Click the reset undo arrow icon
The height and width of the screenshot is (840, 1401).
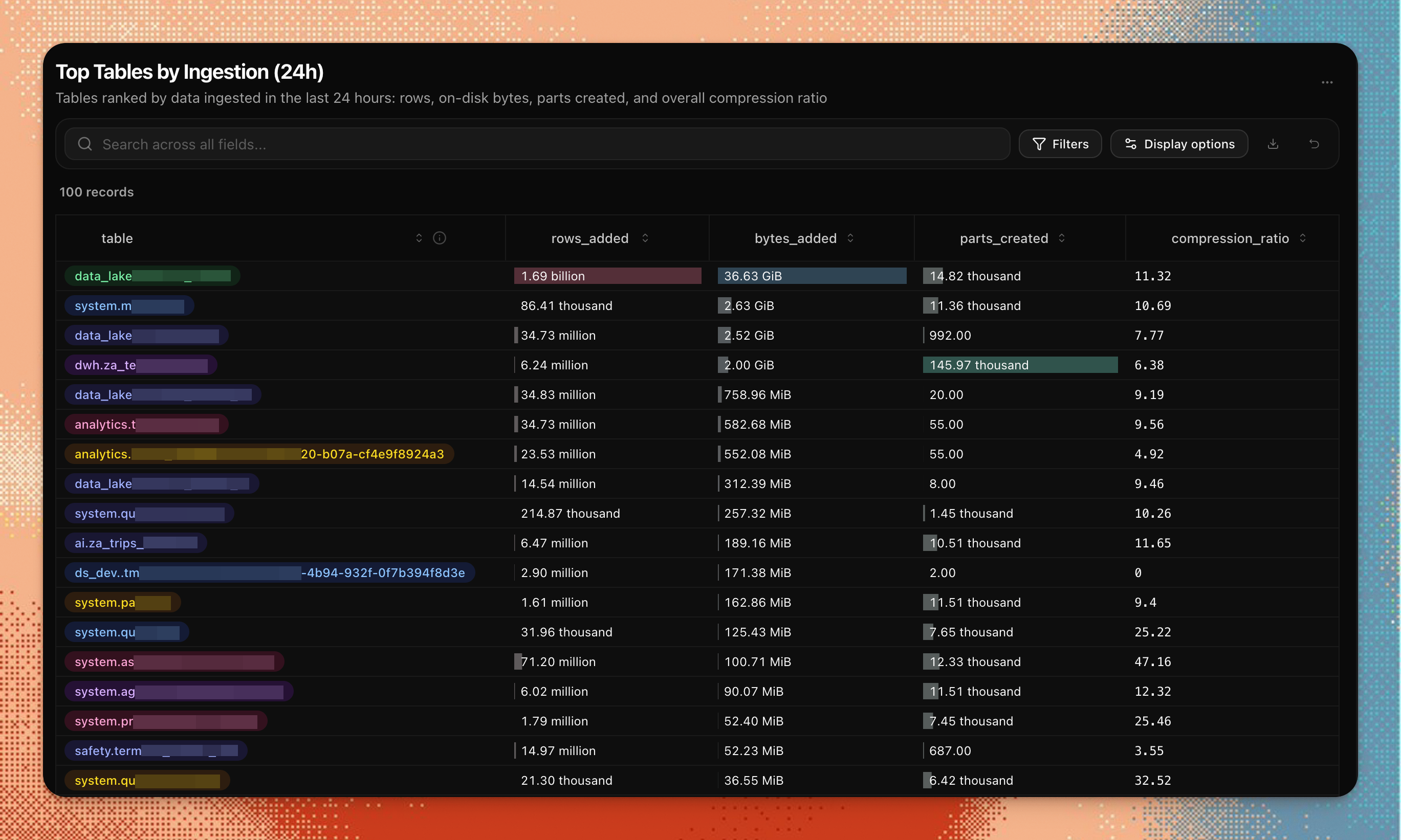click(1315, 144)
